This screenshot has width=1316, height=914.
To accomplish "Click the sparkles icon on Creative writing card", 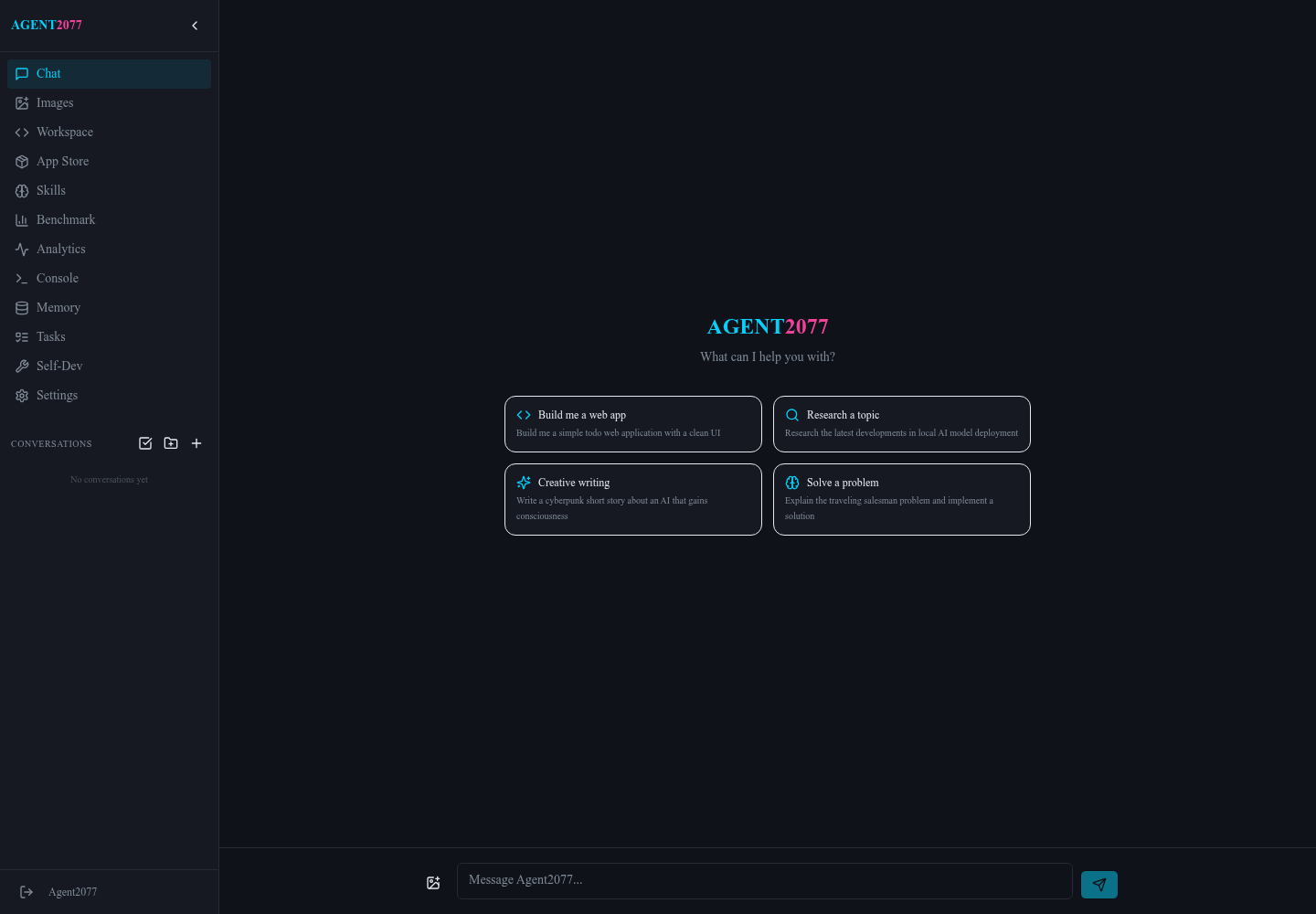I will pos(524,483).
